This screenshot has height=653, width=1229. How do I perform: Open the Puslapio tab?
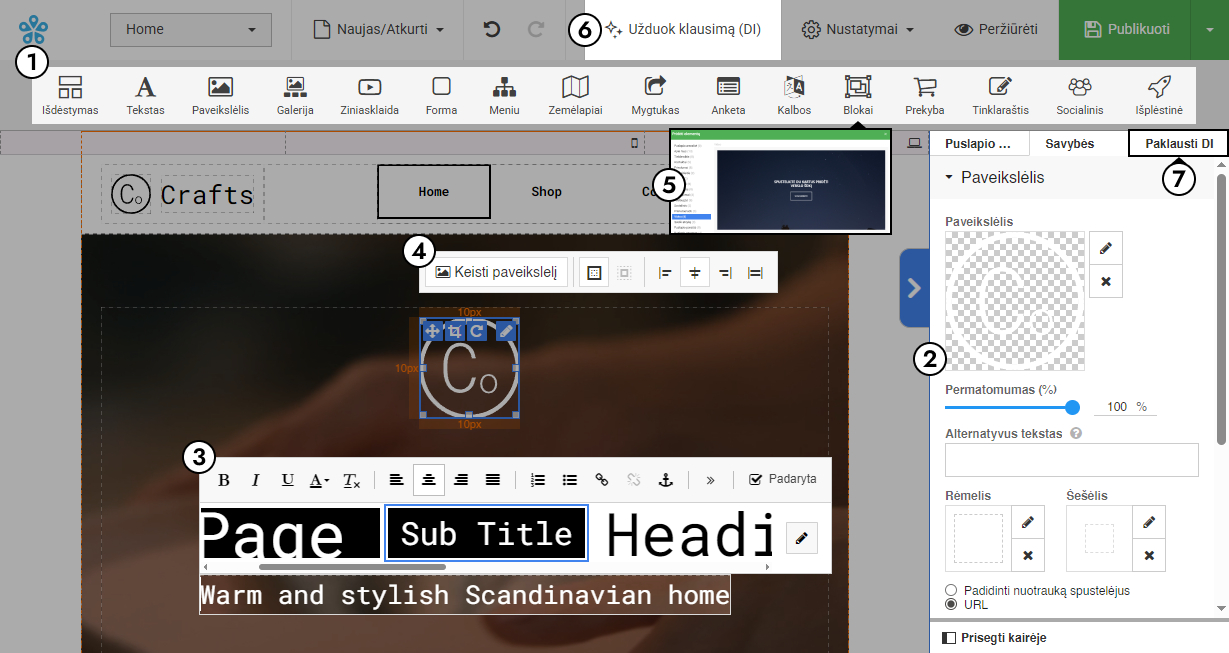click(x=978, y=144)
